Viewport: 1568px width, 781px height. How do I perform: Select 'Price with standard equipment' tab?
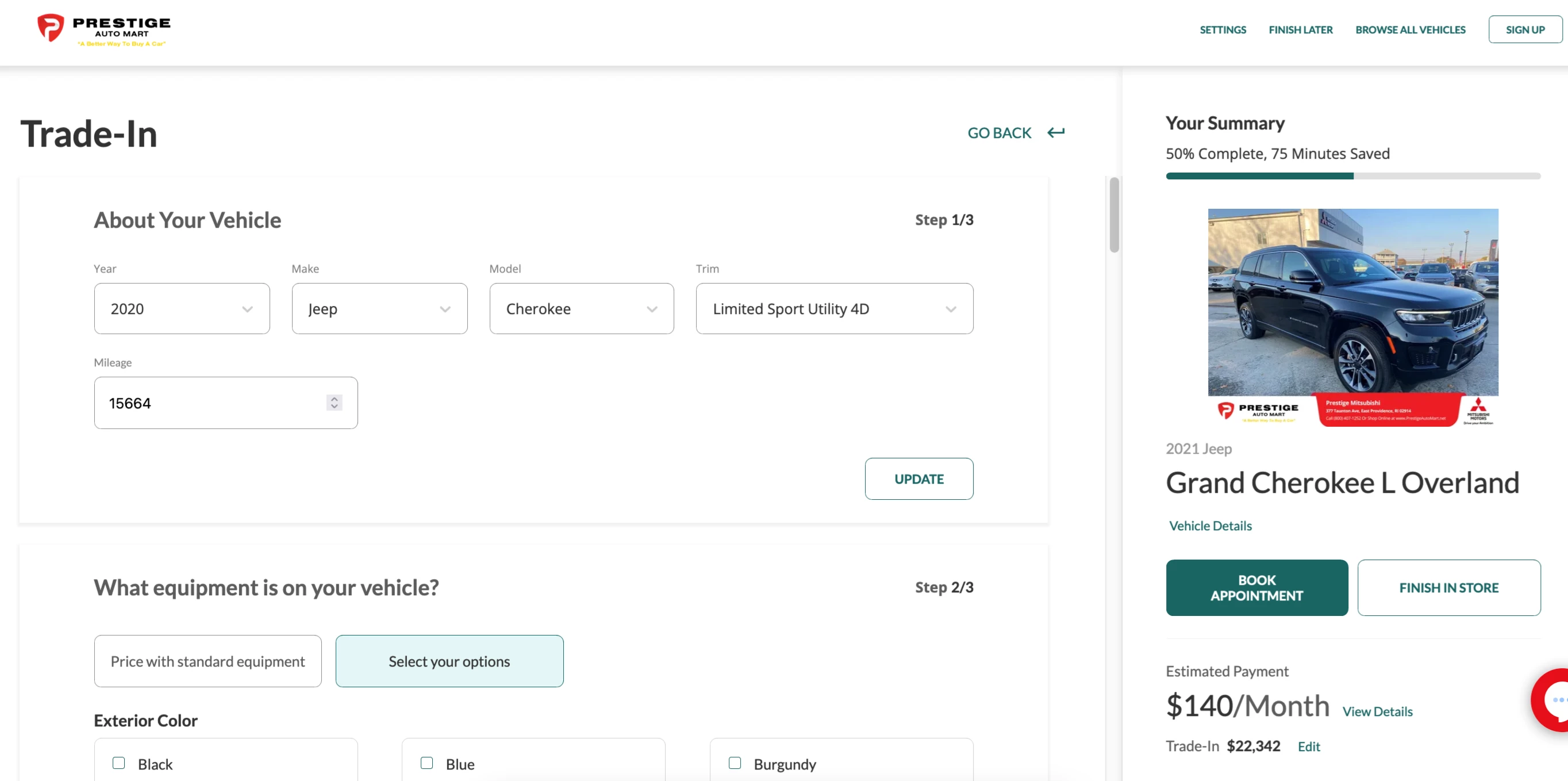coord(207,661)
